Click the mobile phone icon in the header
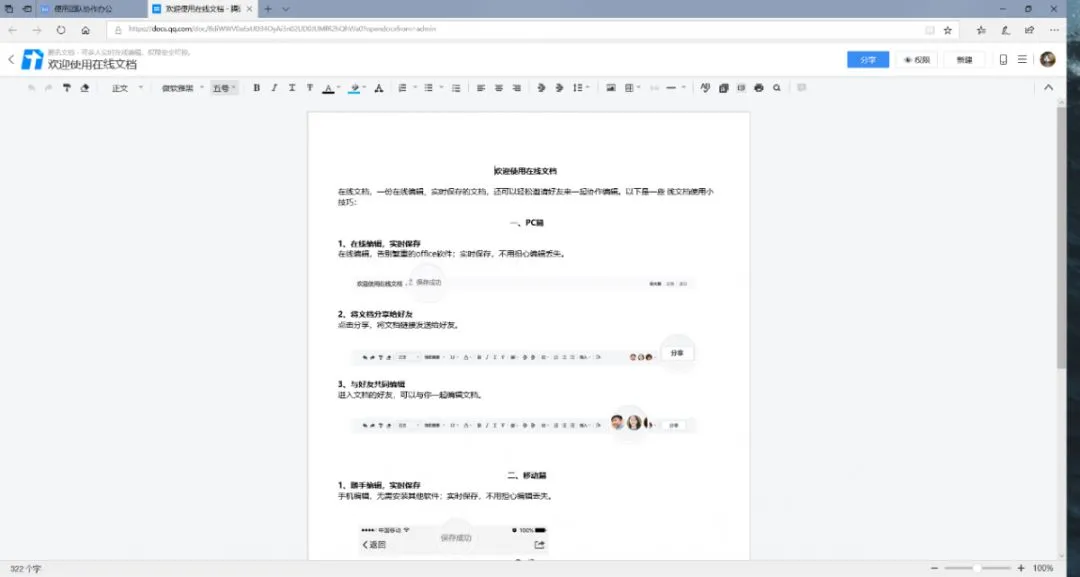This screenshot has width=1080, height=577. 1003,60
